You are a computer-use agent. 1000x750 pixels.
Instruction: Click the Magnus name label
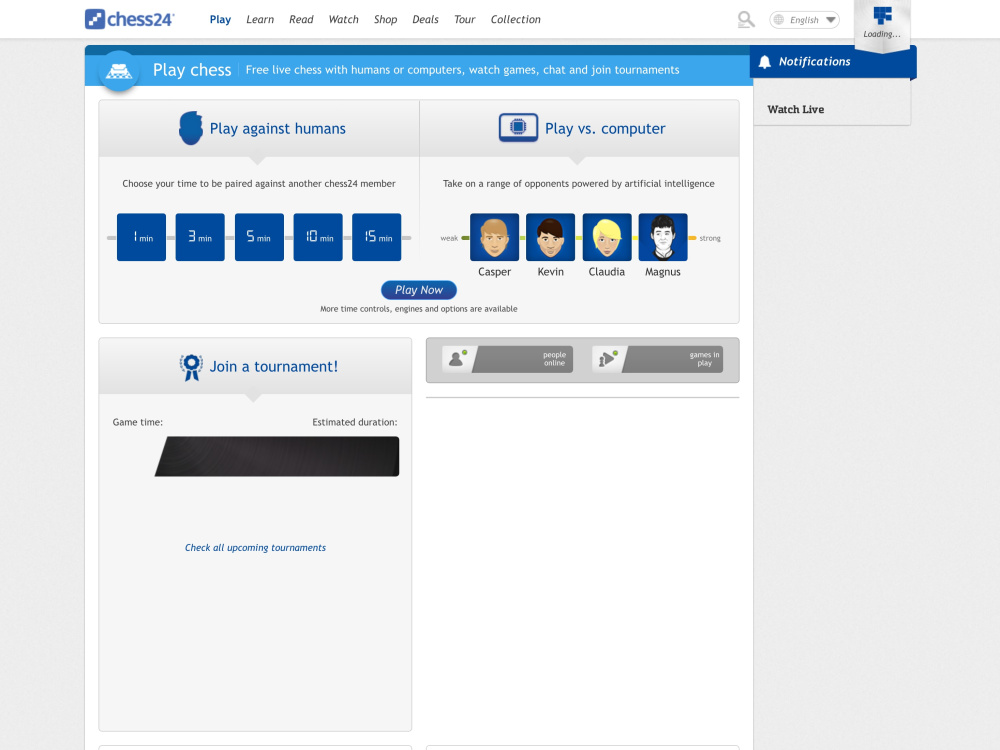(663, 272)
